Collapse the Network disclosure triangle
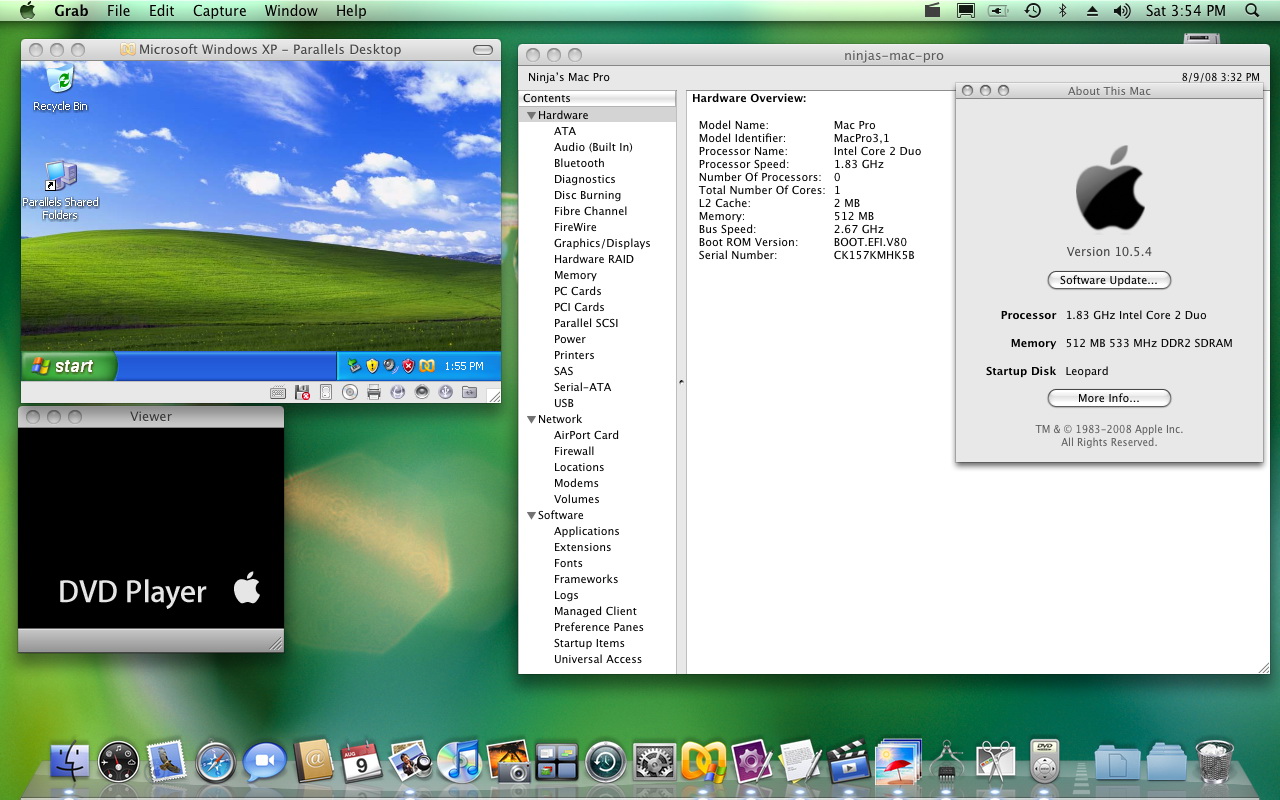 tap(531, 420)
